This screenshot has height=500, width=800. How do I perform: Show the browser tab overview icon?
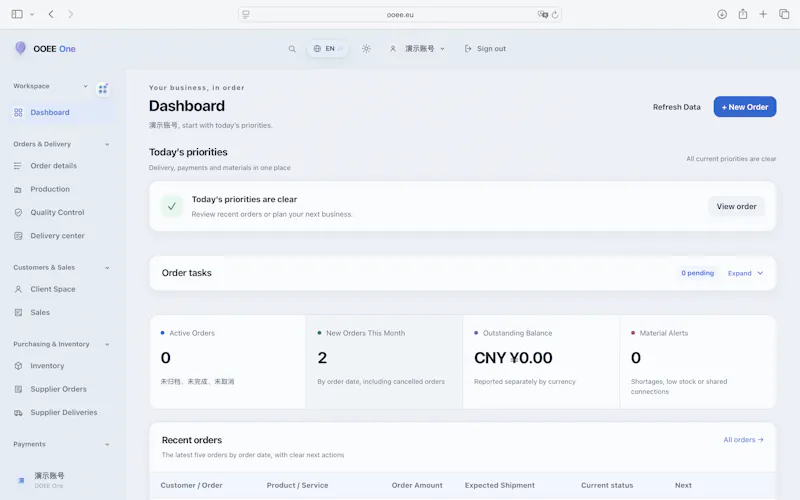784,14
